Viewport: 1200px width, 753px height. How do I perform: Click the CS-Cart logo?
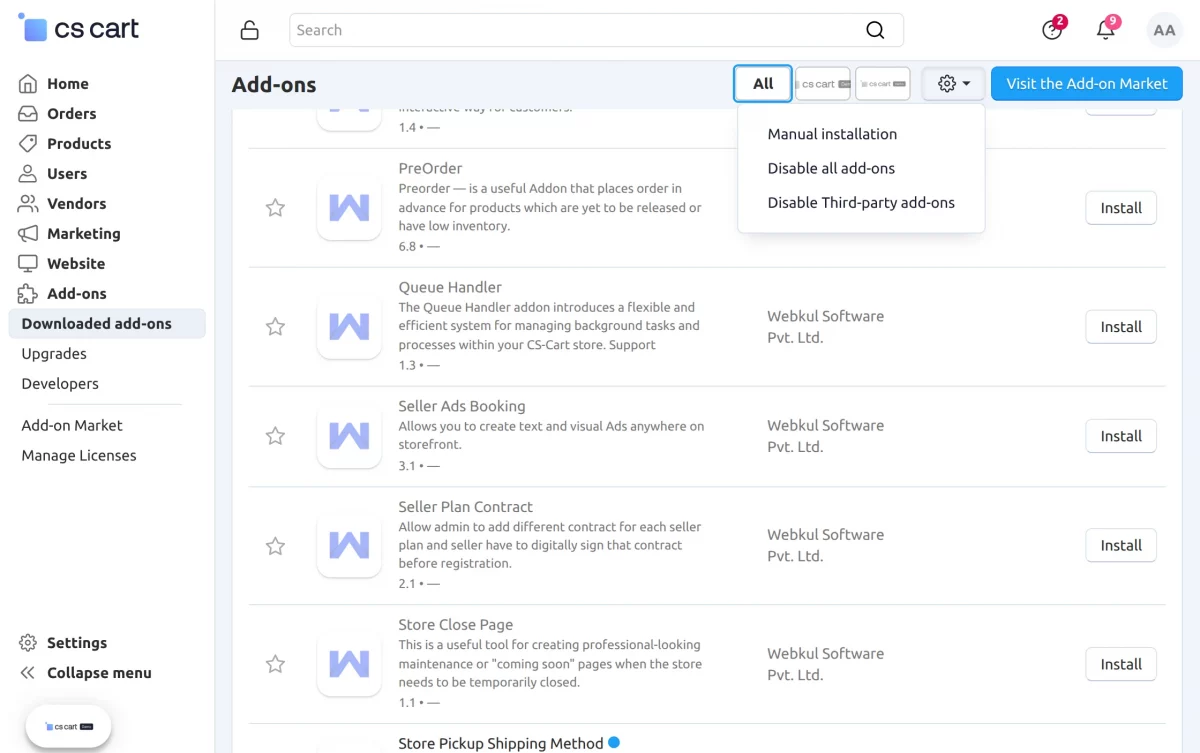pyautogui.click(x=79, y=29)
